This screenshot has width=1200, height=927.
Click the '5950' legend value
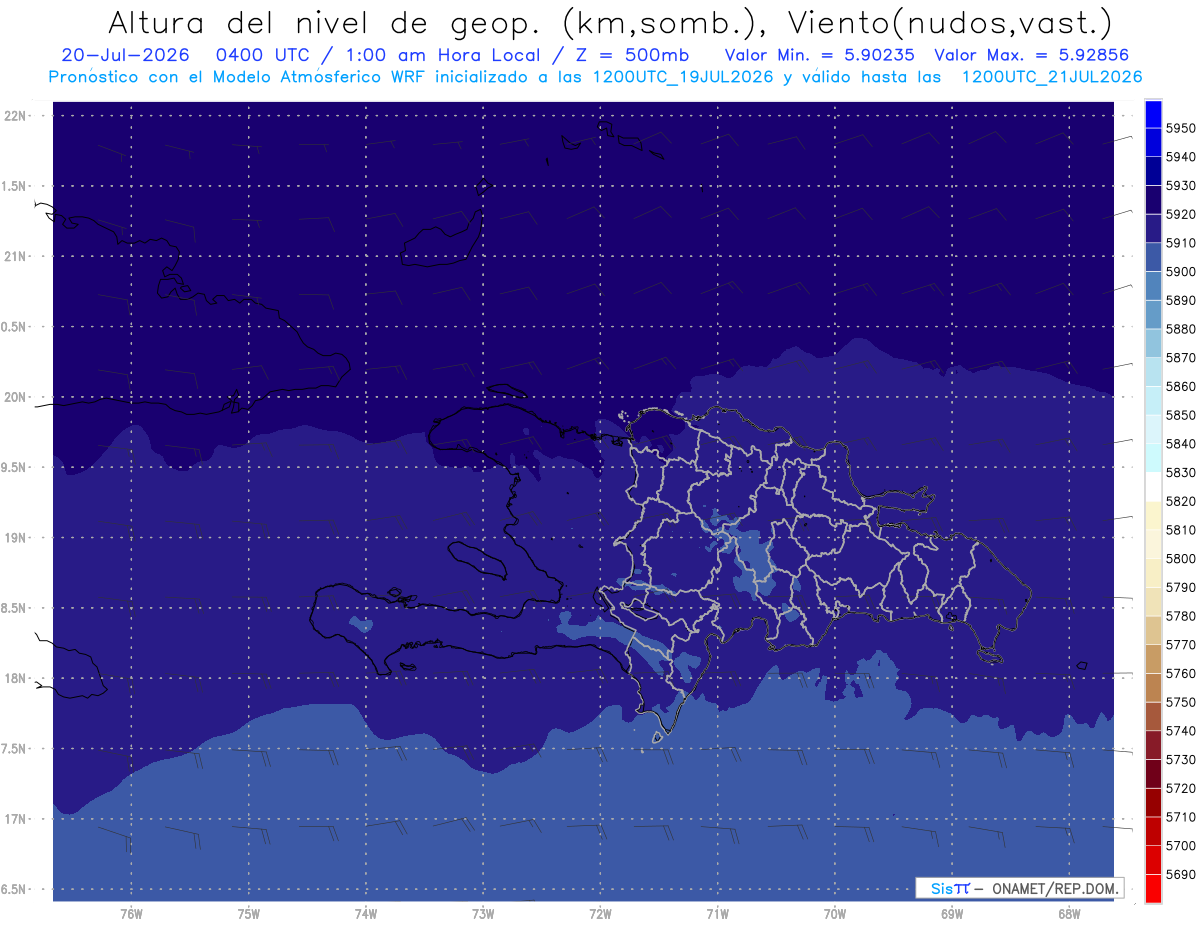click(1181, 128)
